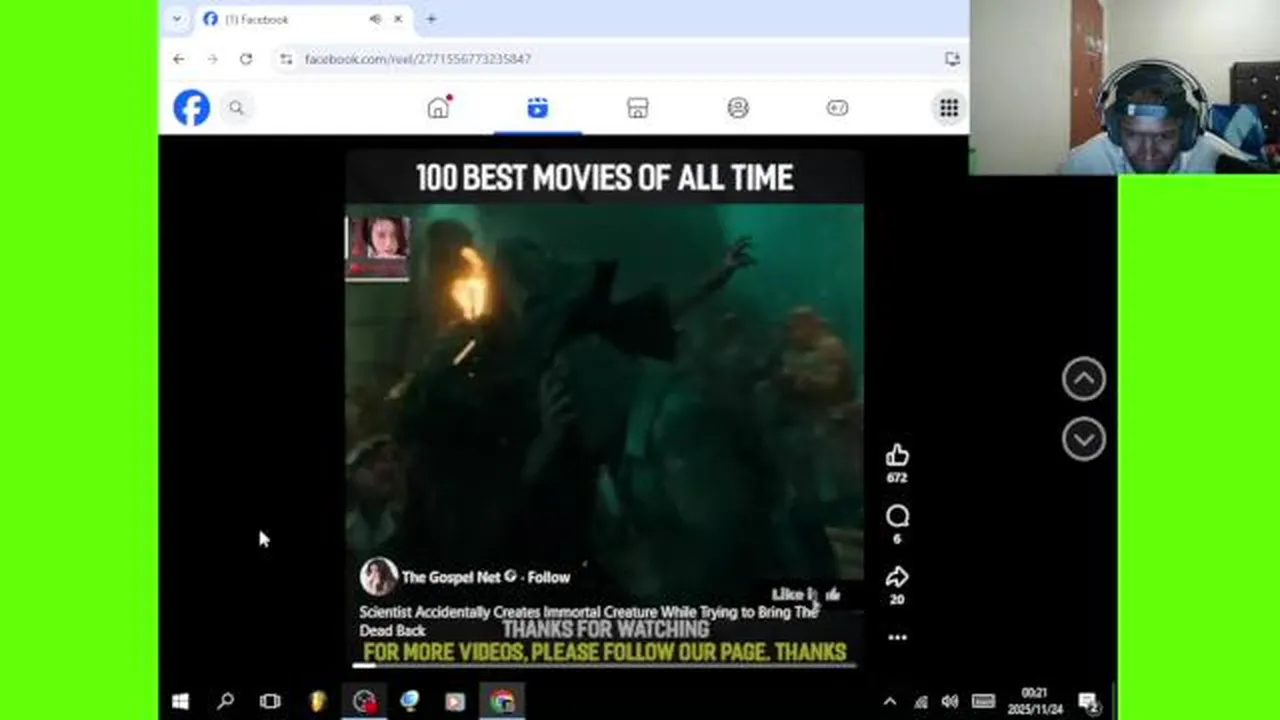Click the Facebook logo
Image resolution: width=1280 pixels, height=720 pixels.
191,108
